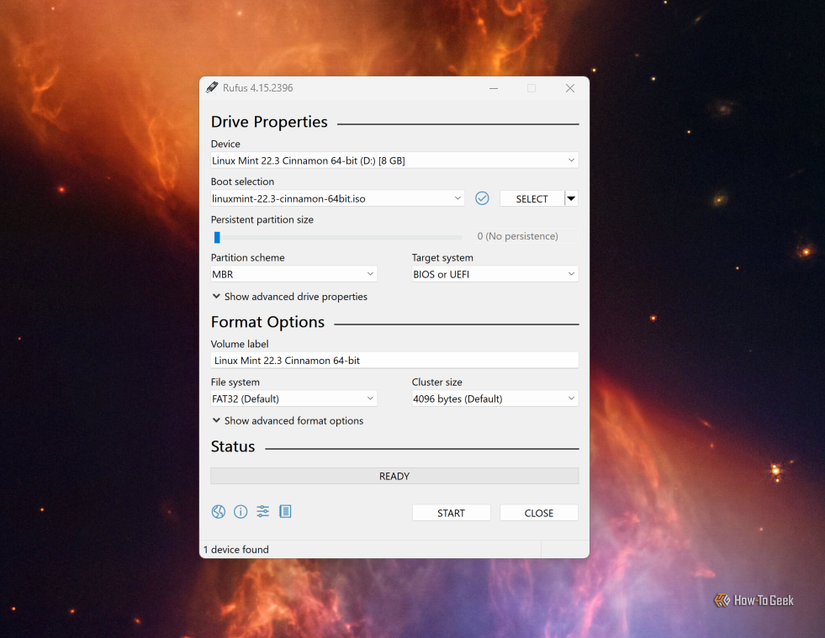Open the About info icon
The width and height of the screenshot is (825, 638).
tap(240, 511)
